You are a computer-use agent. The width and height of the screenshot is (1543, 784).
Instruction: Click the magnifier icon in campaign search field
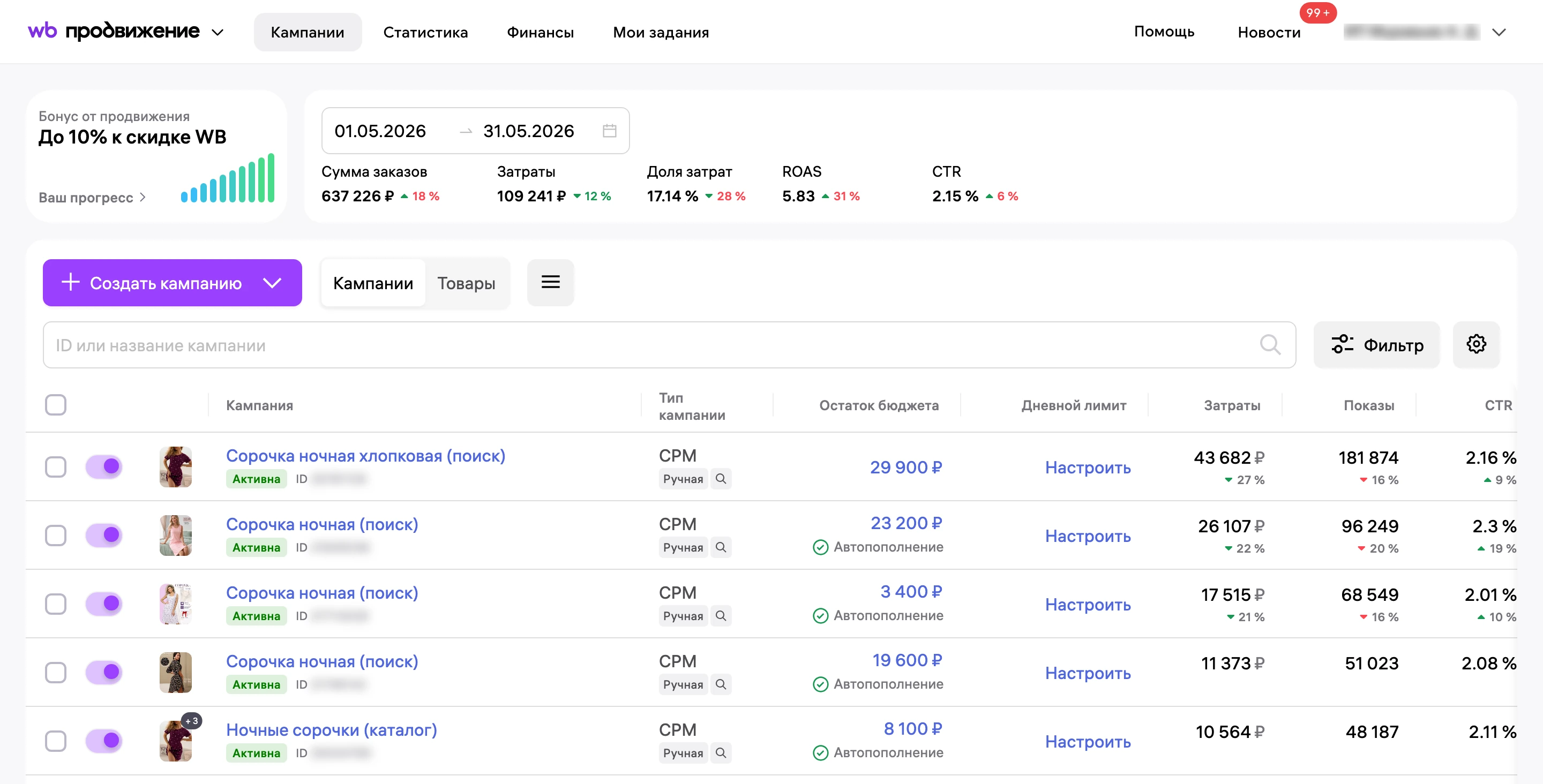click(x=1269, y=344)
